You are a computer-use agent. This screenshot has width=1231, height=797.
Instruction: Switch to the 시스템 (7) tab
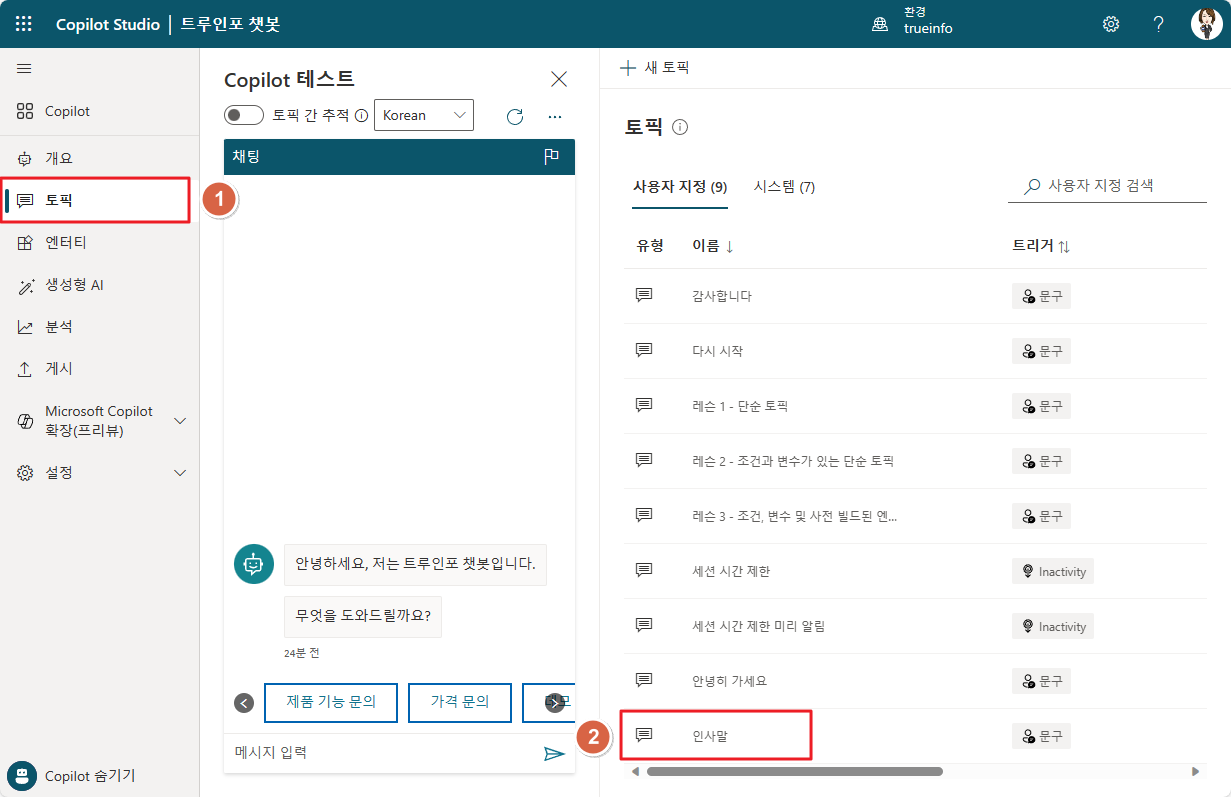coord(784,187)
